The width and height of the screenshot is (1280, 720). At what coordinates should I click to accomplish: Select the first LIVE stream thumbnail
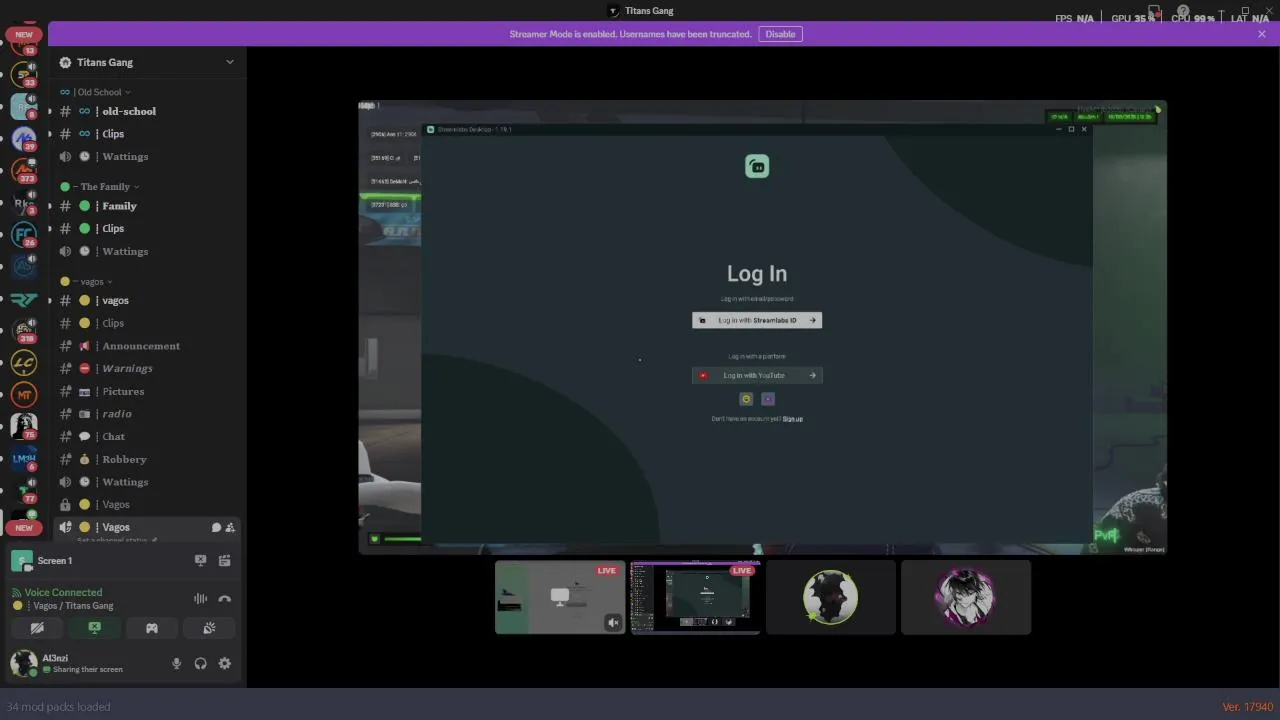(x=560, y=597)
